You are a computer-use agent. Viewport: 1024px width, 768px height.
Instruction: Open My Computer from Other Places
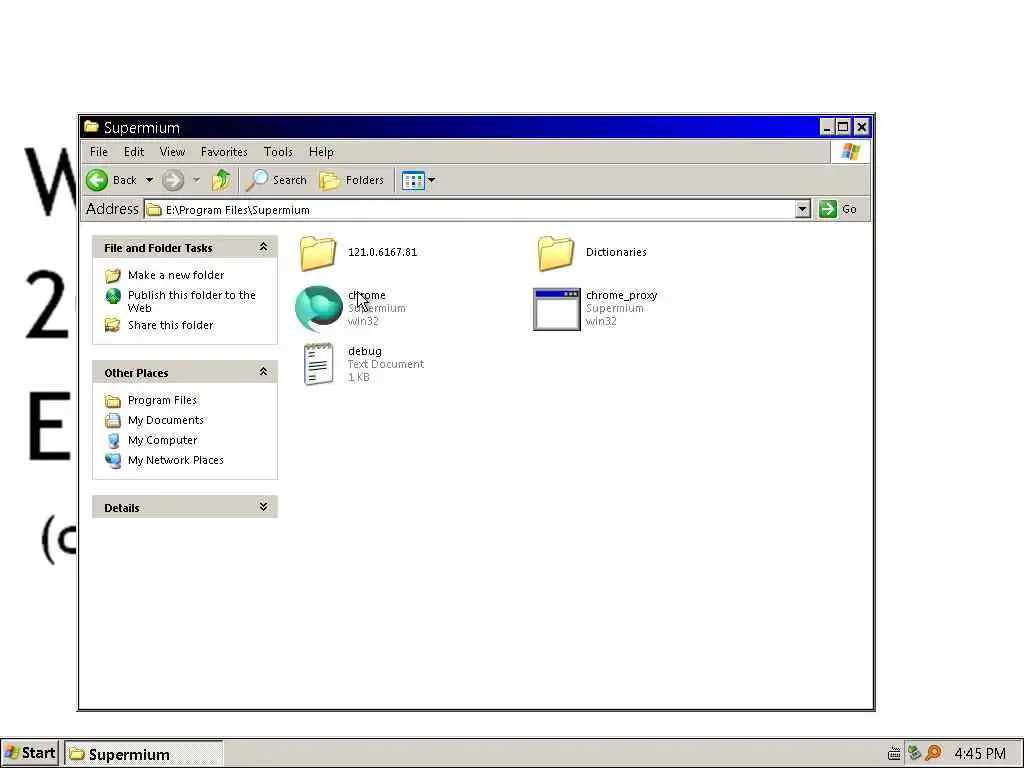point(163,440)
